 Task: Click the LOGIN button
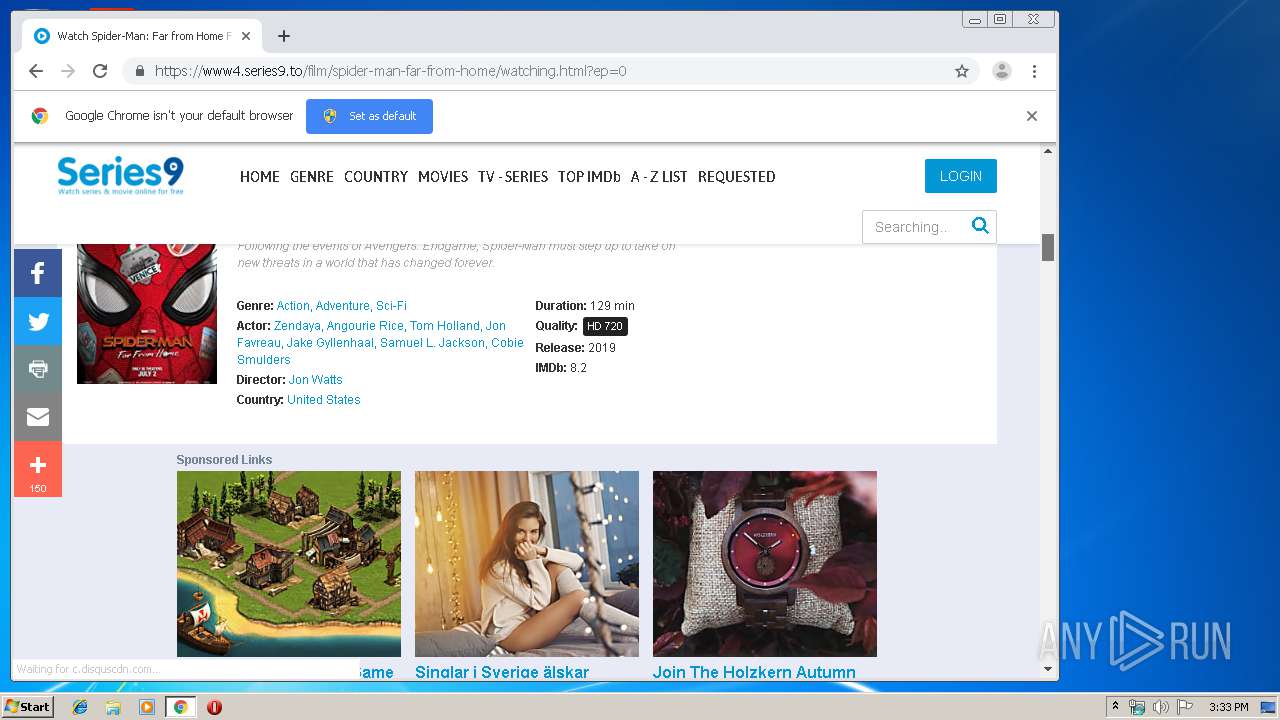[x=961, y=176]
